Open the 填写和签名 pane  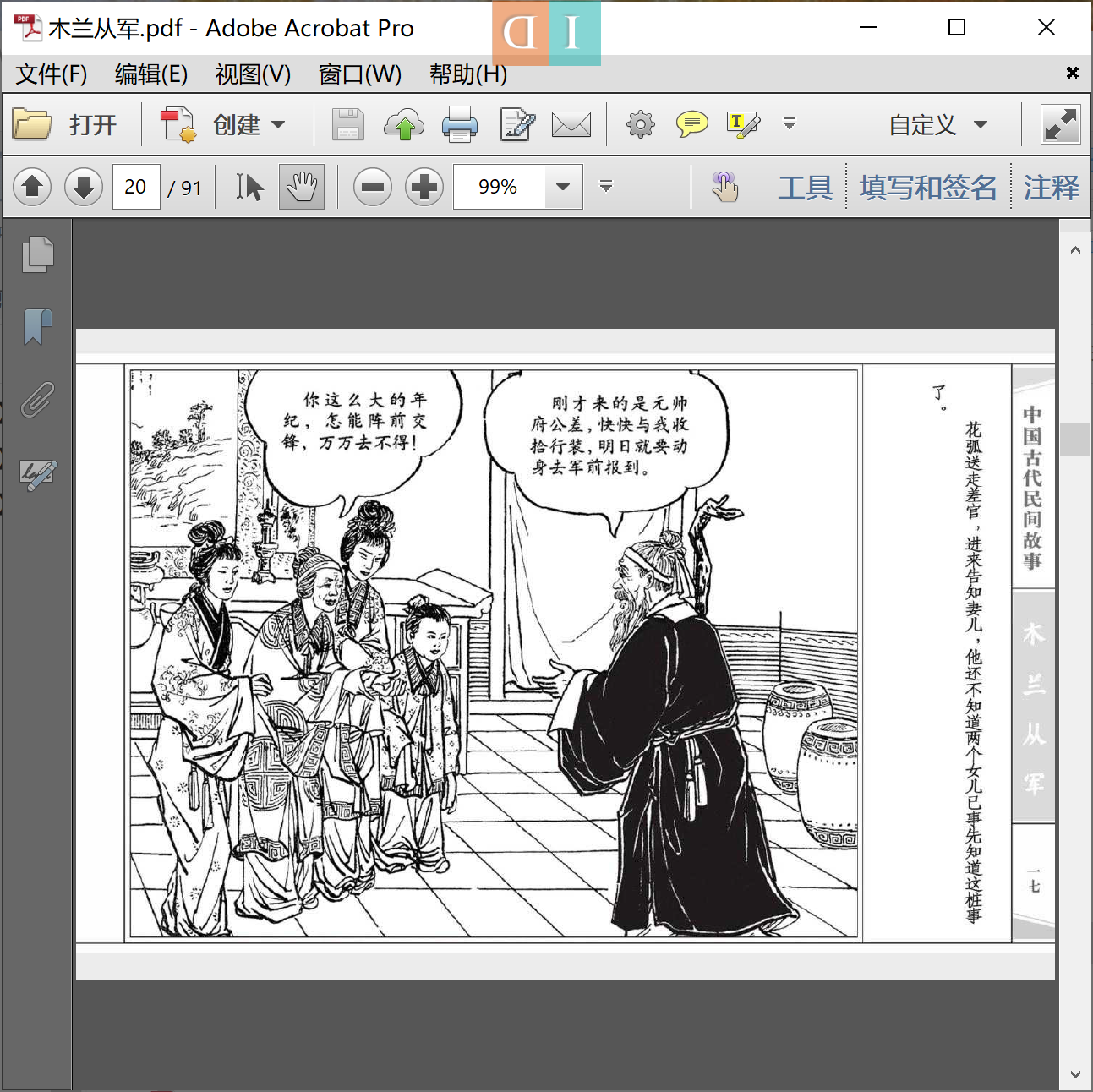coord(928,187)
